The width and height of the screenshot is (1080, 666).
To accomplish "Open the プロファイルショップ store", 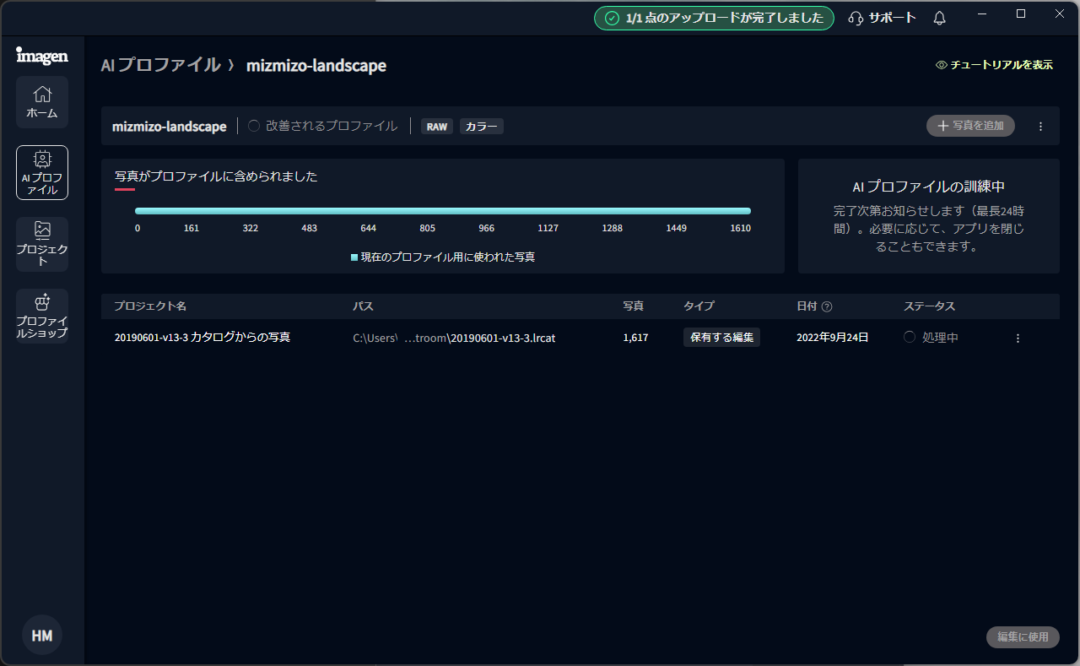I will point(42,316).
